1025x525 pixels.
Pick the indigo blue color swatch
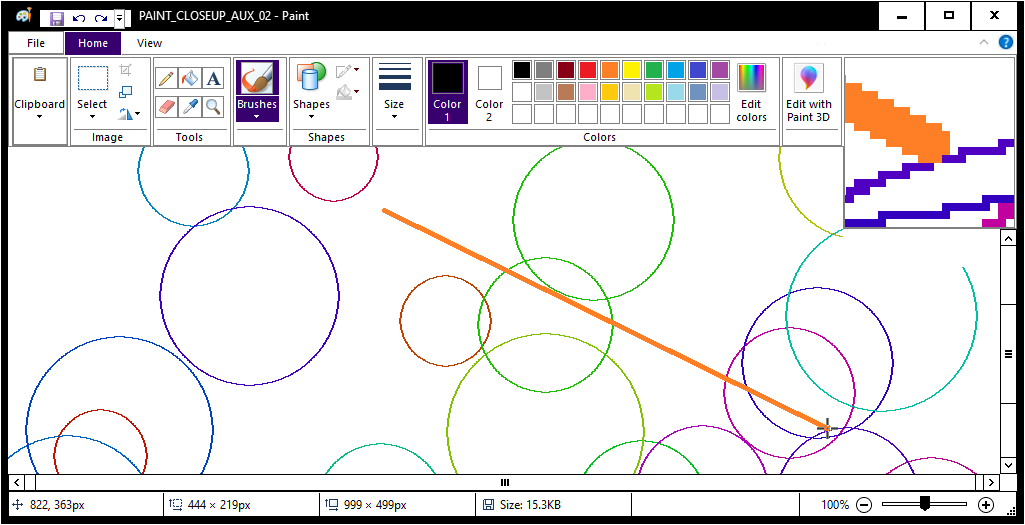(697, 69)
